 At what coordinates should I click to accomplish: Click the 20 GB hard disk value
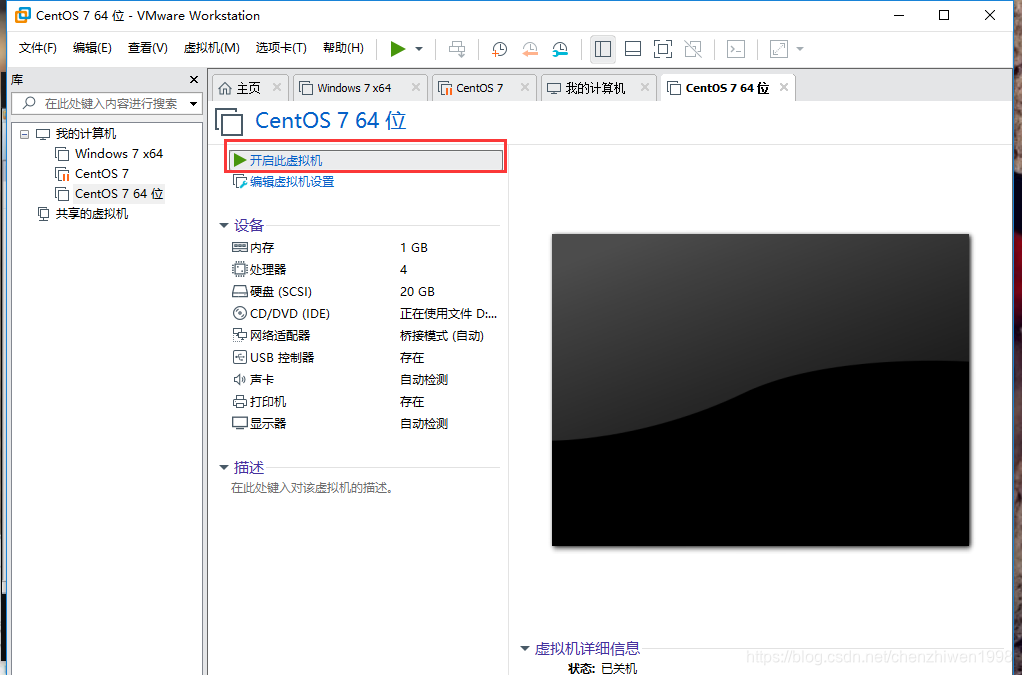417,292
